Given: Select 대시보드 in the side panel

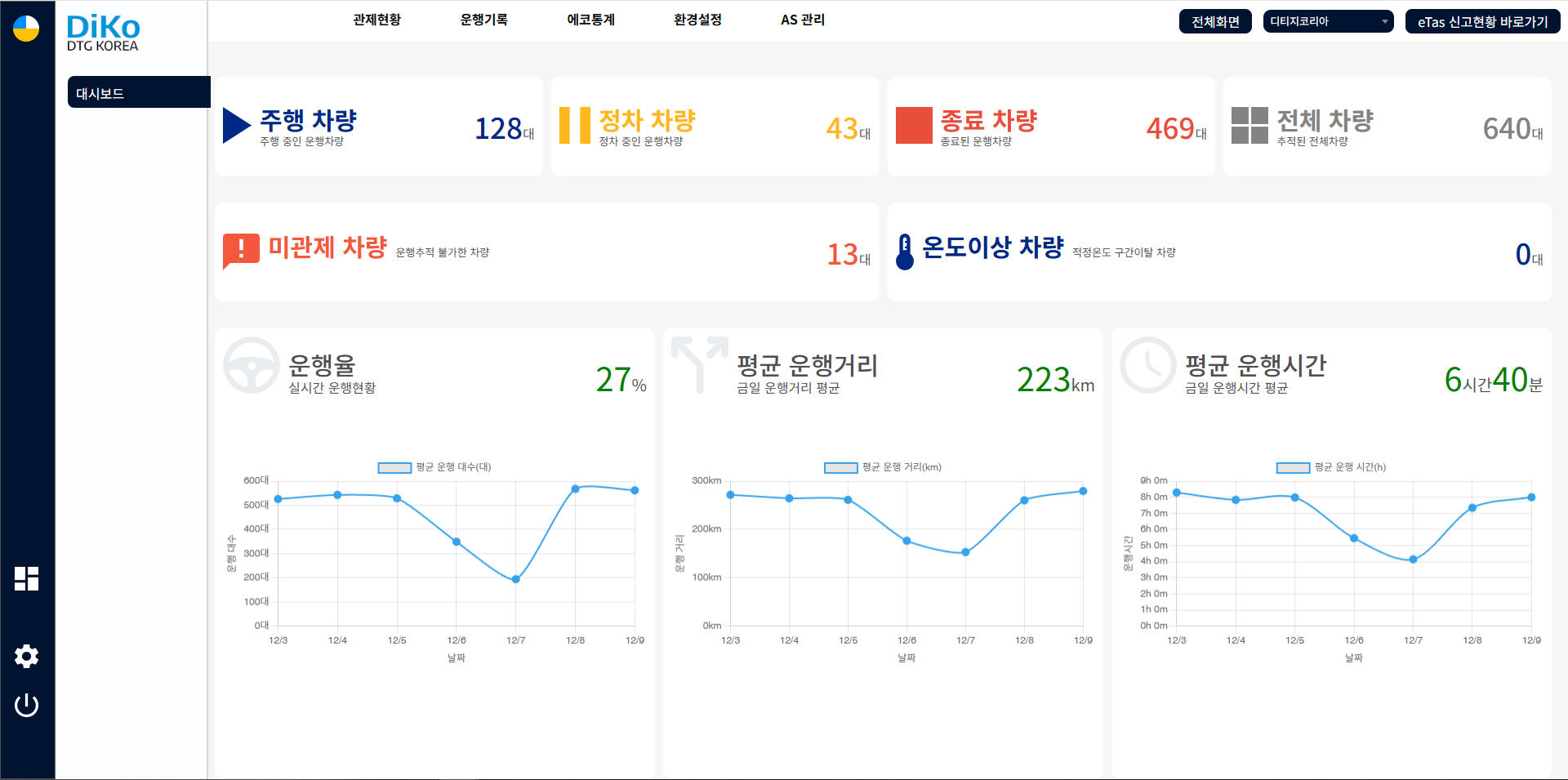Looking at the screenshot, I should click(138, 93).
